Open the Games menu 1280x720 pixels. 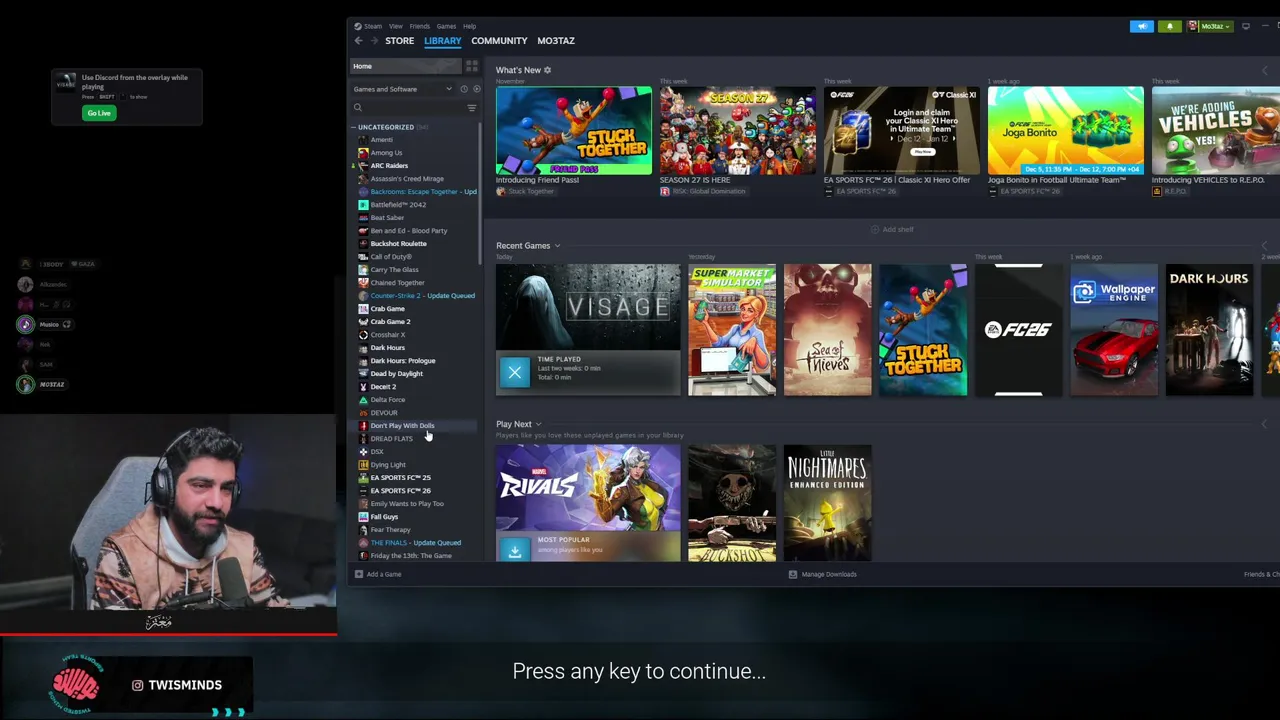click(x=446, y=26)
